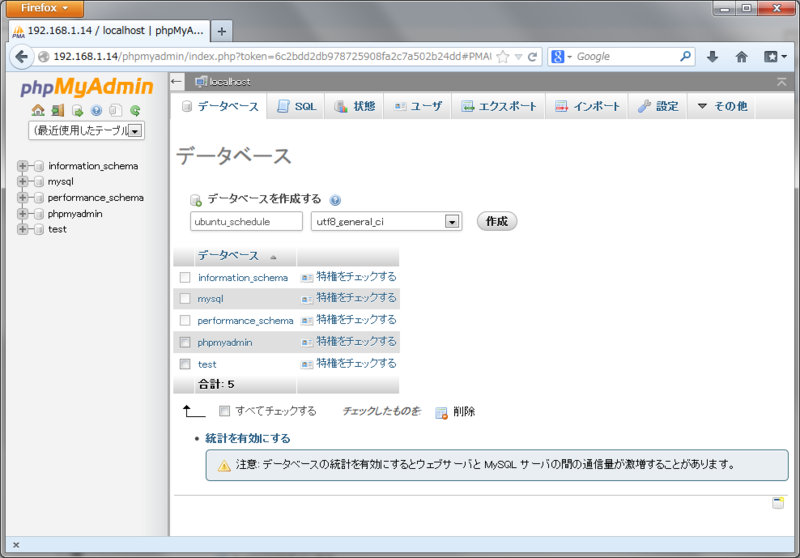Click the bookmark star in URL bar
This screenshot has height=558, width=800.
coord(503,57)
